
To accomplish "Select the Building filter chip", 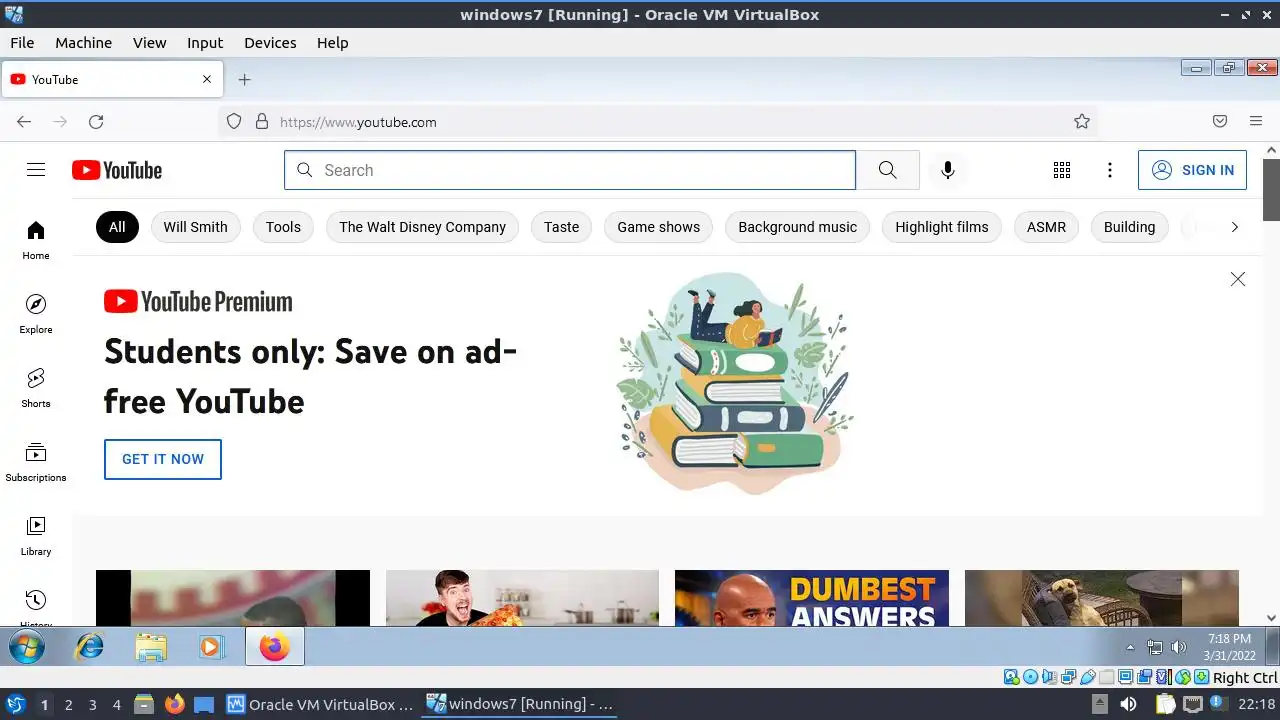I will click(x=1129, y=227).
